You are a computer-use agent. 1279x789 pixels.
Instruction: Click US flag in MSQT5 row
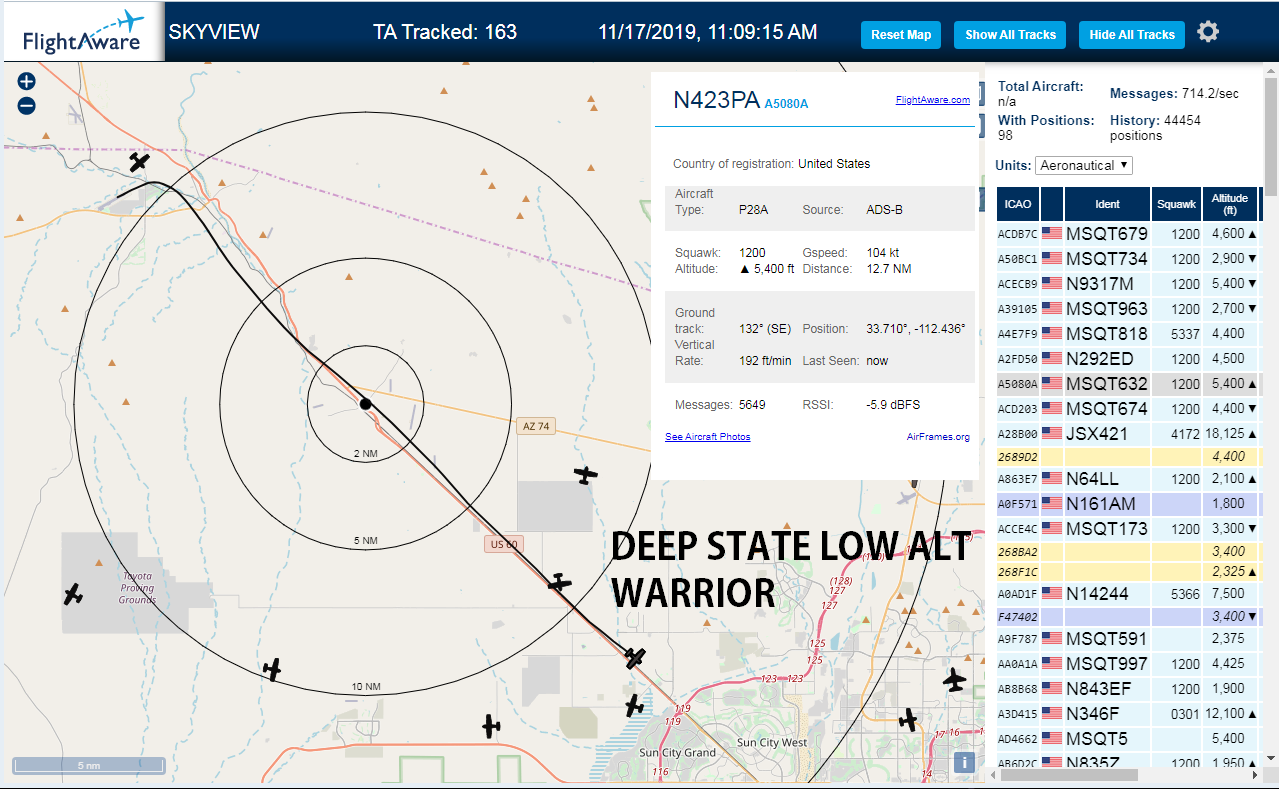[1052, 738]
